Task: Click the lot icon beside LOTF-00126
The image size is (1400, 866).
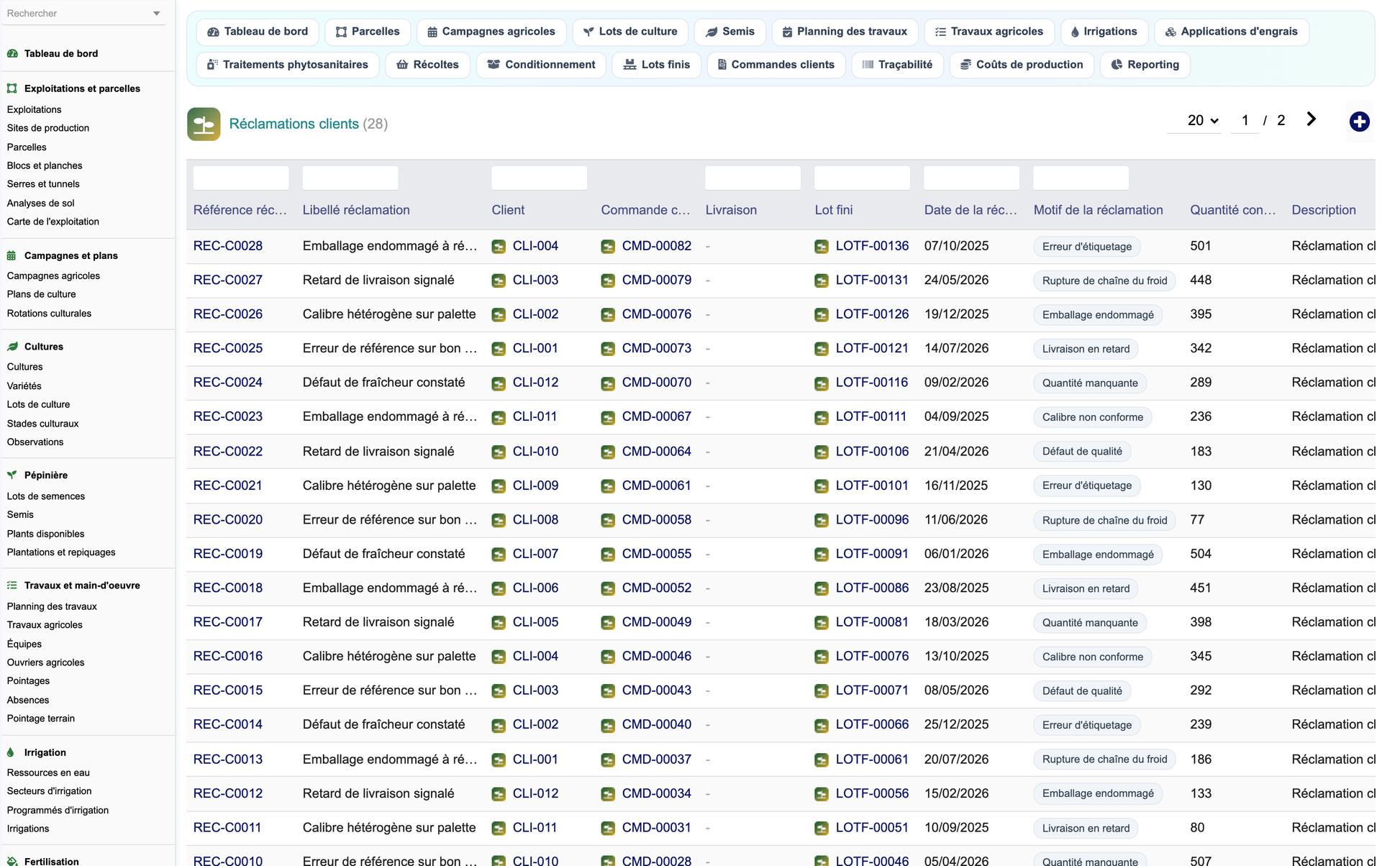Action: [822, 315]
